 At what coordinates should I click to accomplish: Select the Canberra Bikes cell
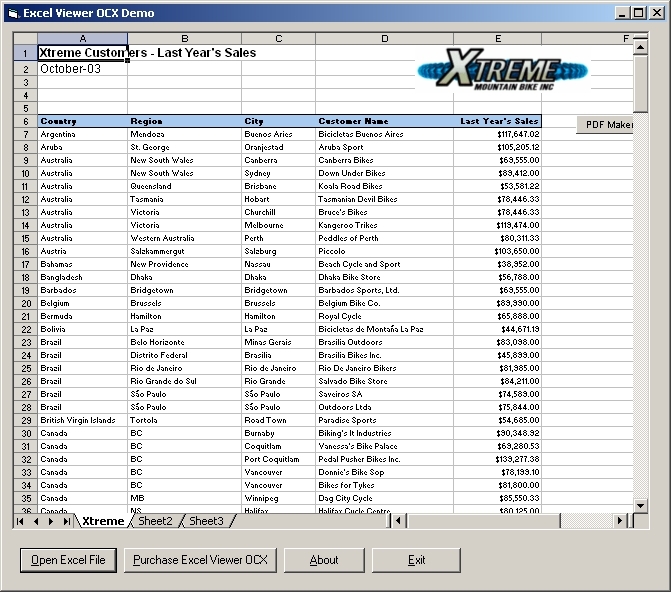[384, 160]
